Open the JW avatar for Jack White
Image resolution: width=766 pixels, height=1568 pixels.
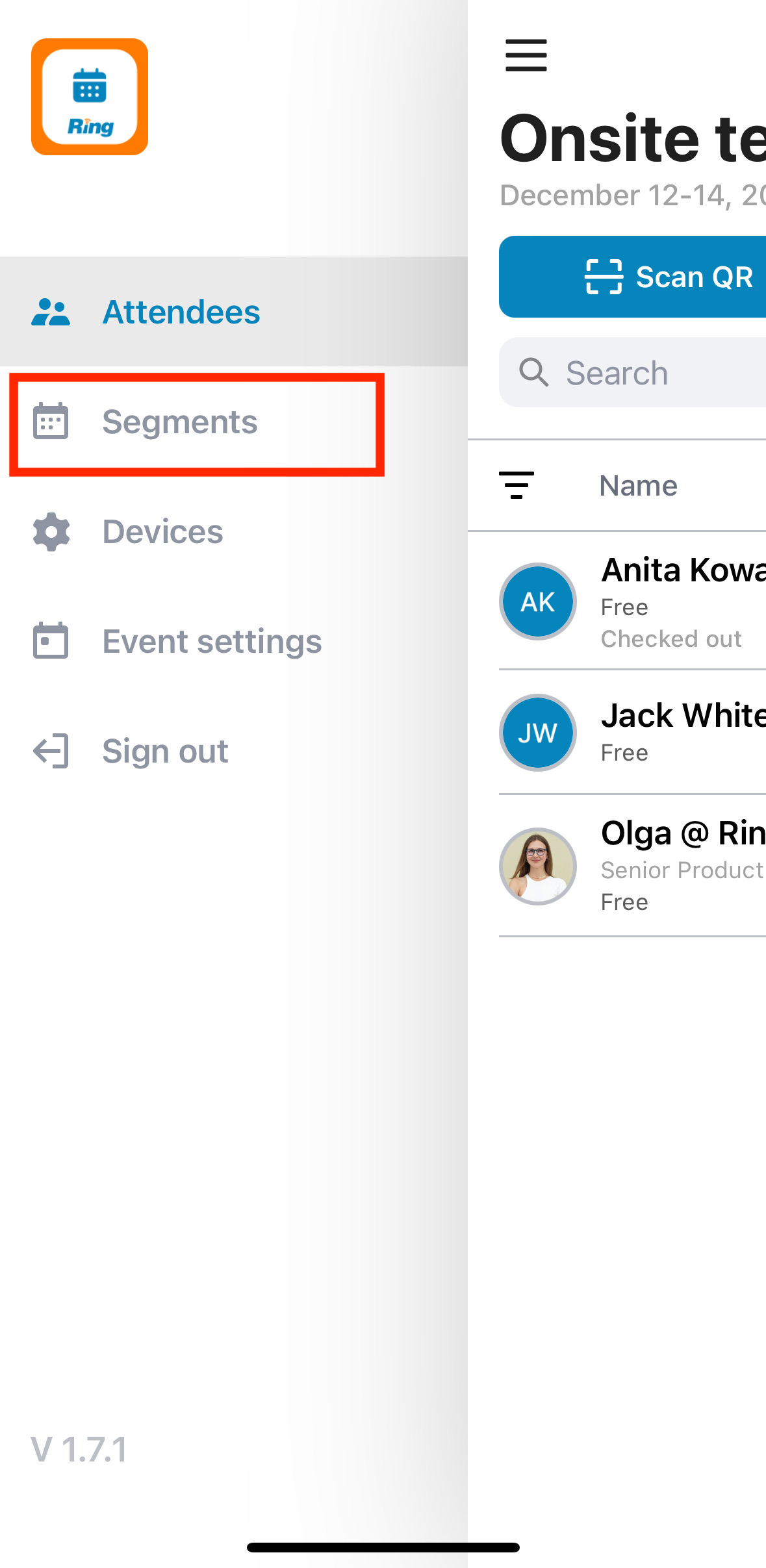point(538,733)
